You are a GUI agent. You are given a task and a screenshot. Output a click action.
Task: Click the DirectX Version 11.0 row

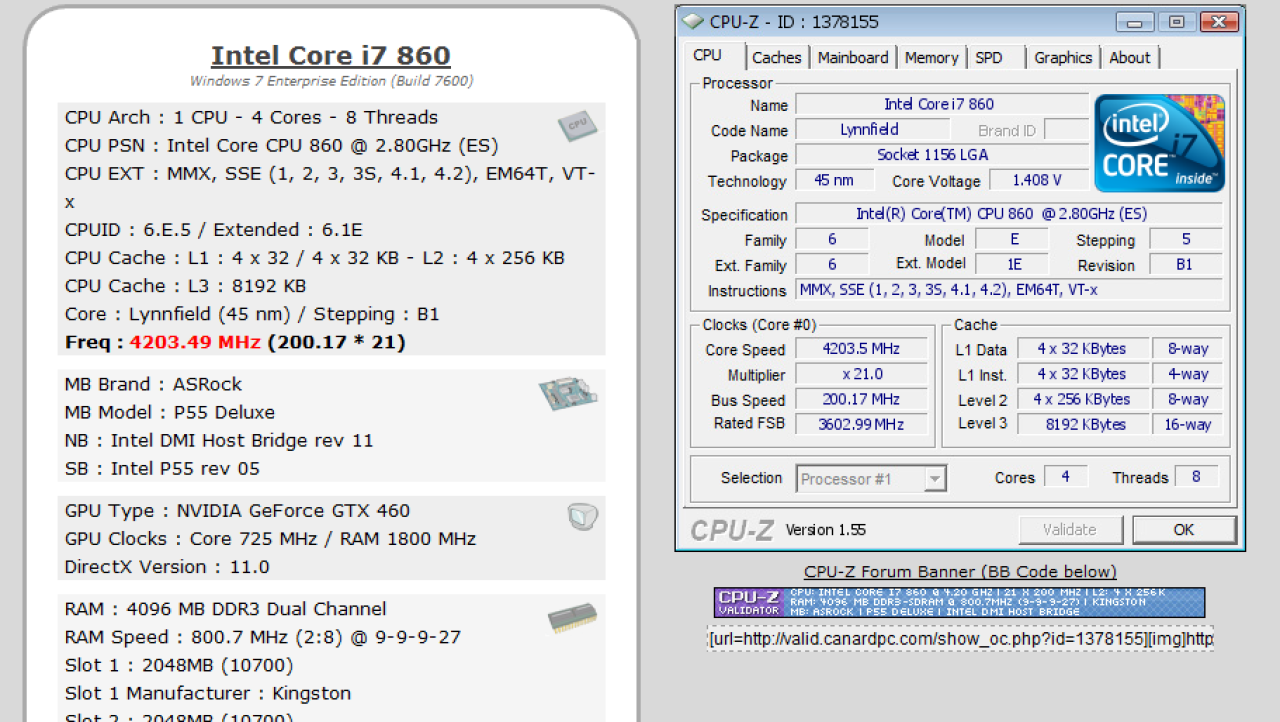(168, 566)
